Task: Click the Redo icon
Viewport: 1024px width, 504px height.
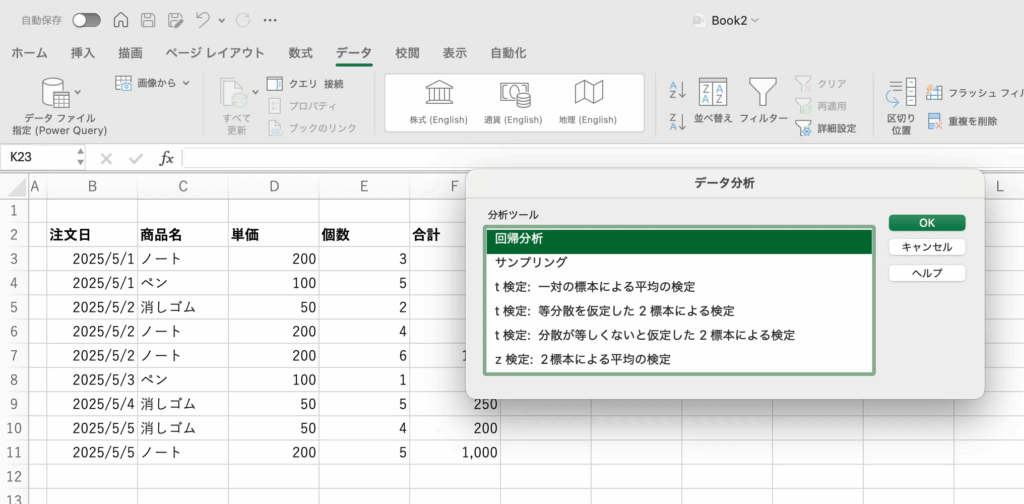Action: [x=243, y=20]
